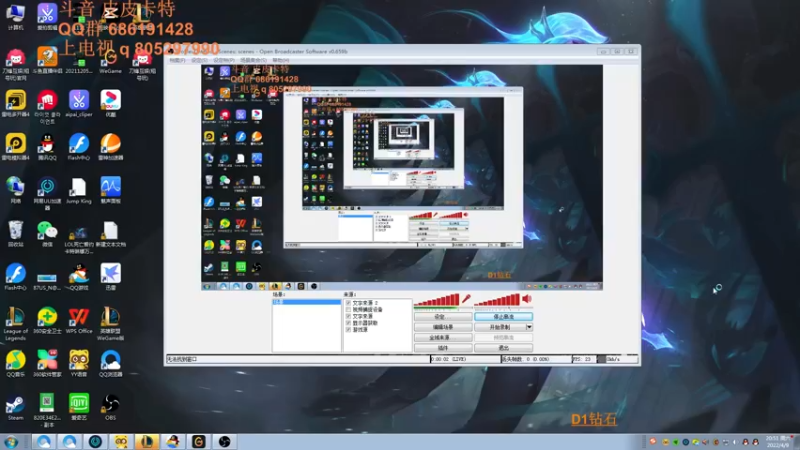The height and width of the screenshot is (450, 800).
Task: Open the first OBS menu 文件(F)
Action: 177,60
